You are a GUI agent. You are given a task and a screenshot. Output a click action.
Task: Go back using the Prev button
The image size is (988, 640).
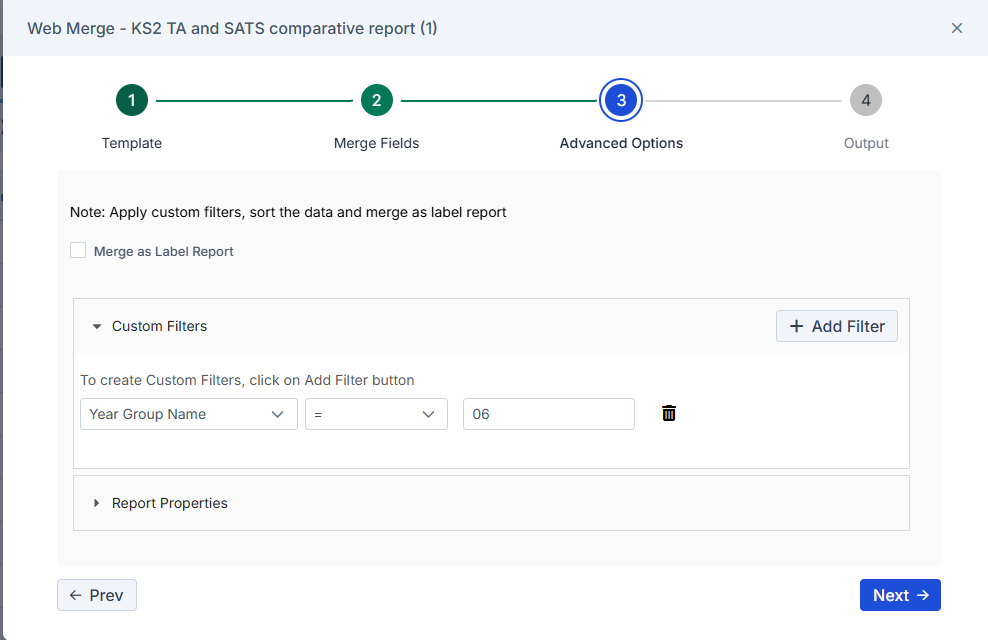click(97, 595)
